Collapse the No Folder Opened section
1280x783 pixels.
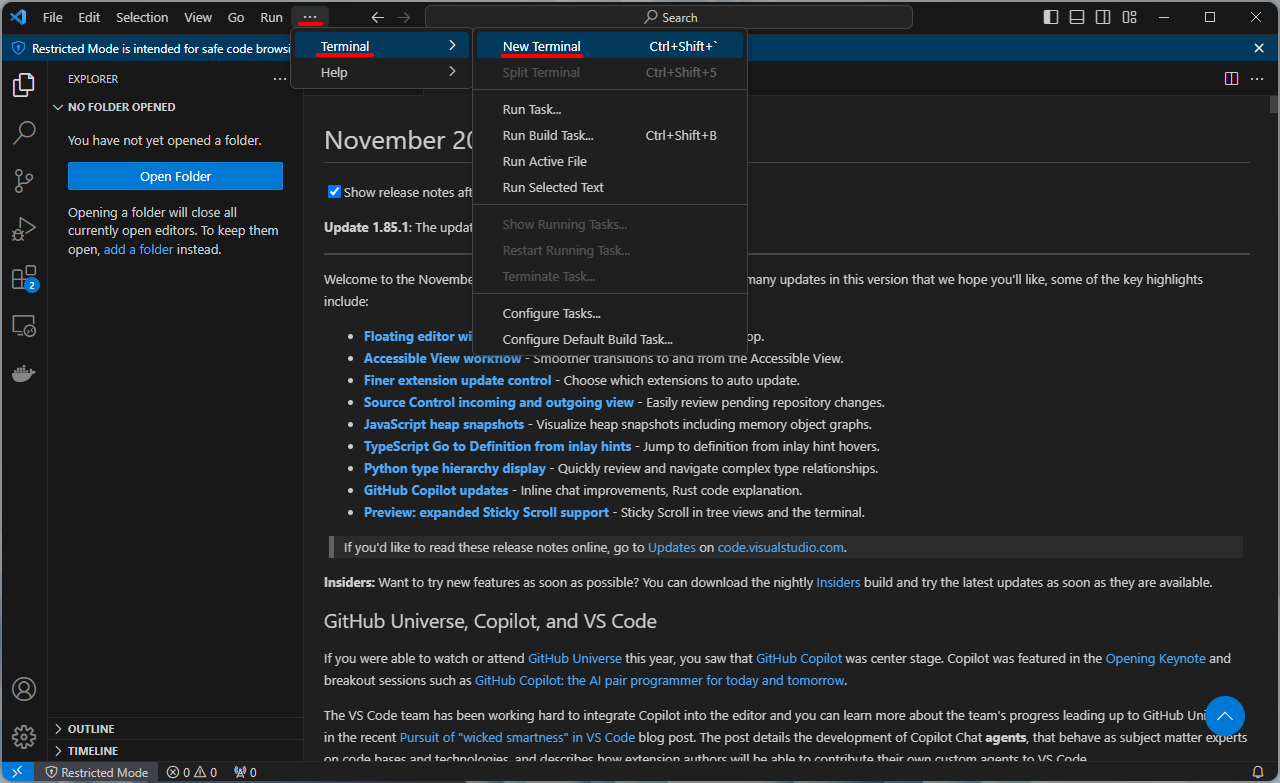(175, 107)
